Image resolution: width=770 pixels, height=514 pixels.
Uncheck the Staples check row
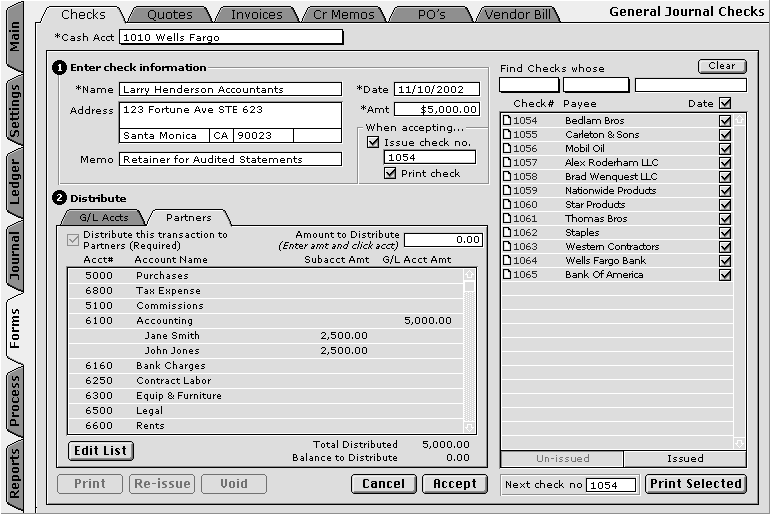(x=725, y=232)
